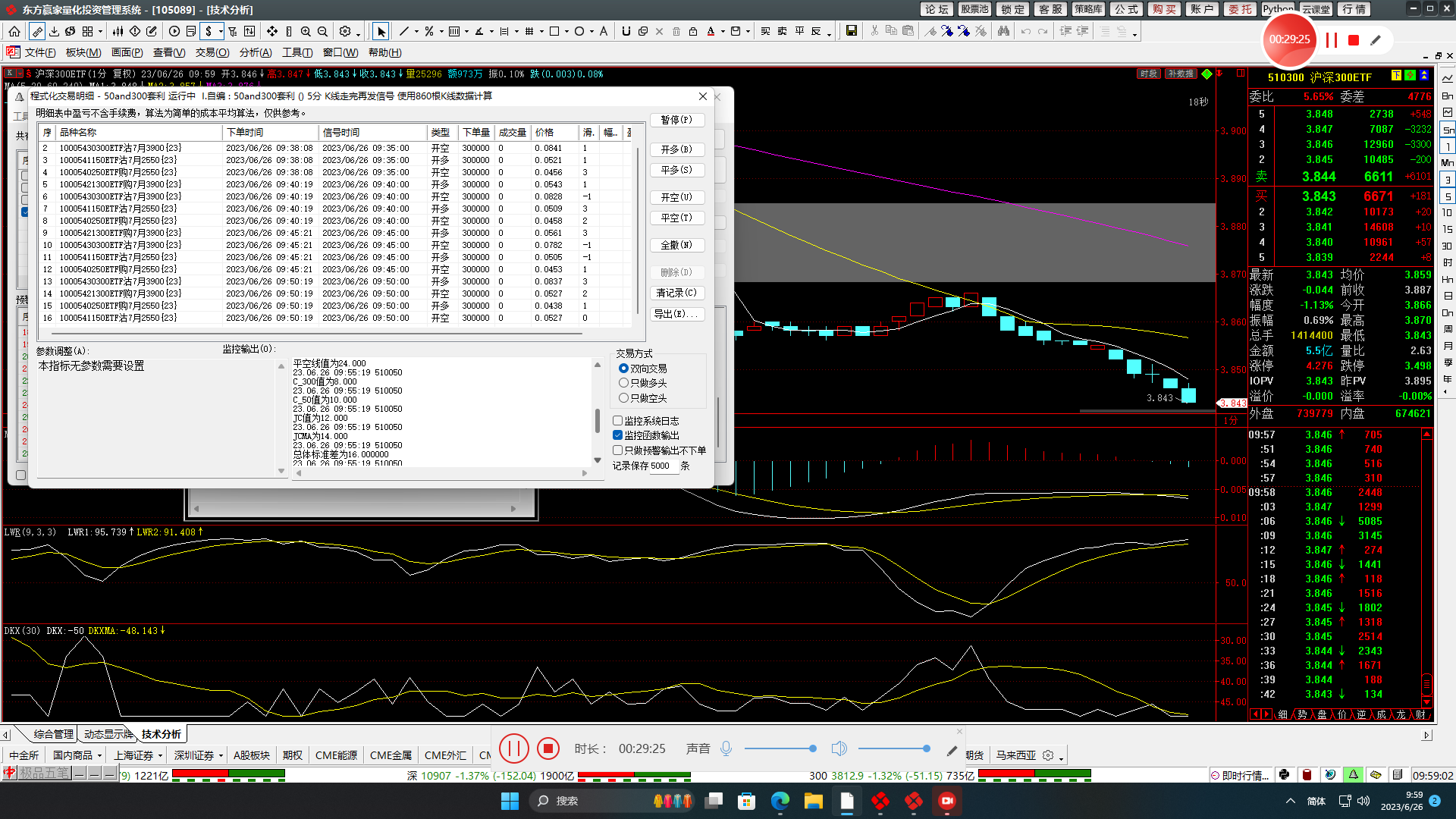Zoom in with the magnifier plus icon
Viewport: 1456px width, 819px height.
(x=306, y=31)
